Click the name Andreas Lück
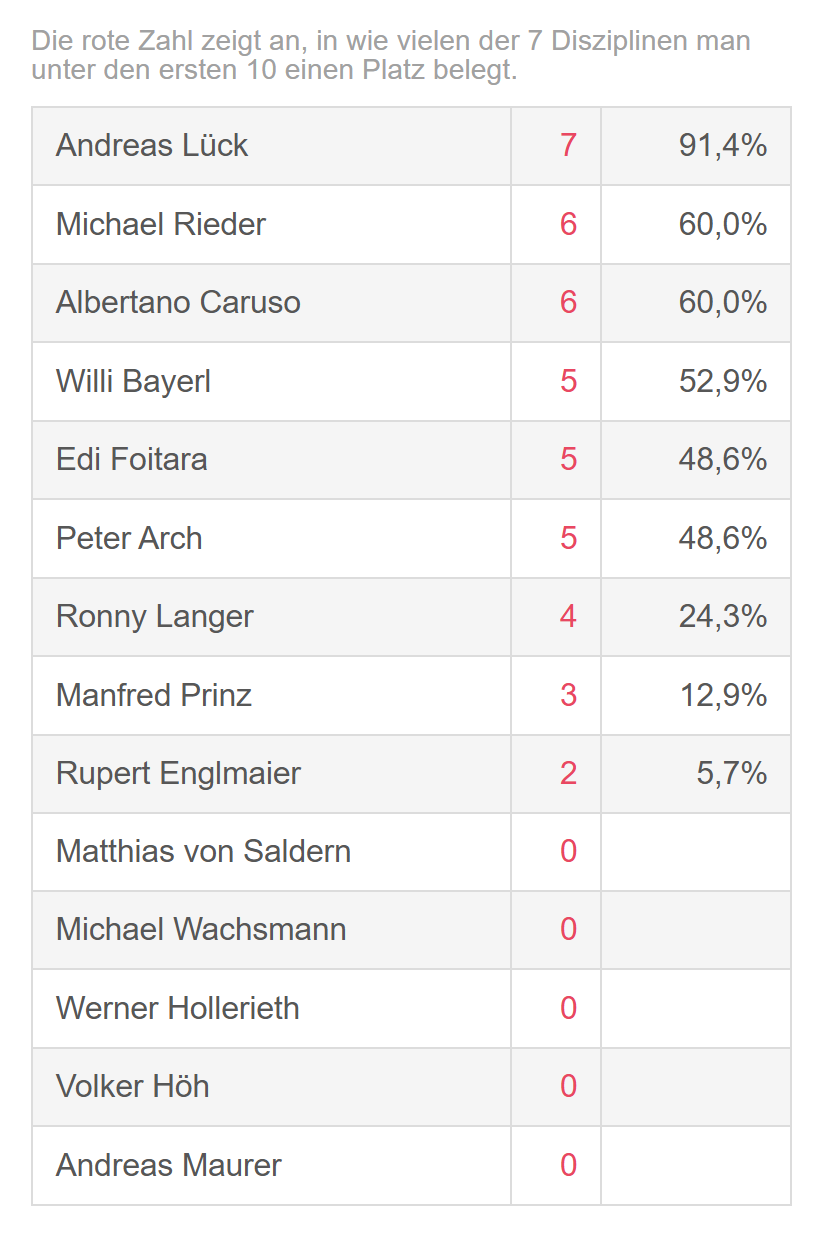 pyautogui.click(x=152, y=146)
